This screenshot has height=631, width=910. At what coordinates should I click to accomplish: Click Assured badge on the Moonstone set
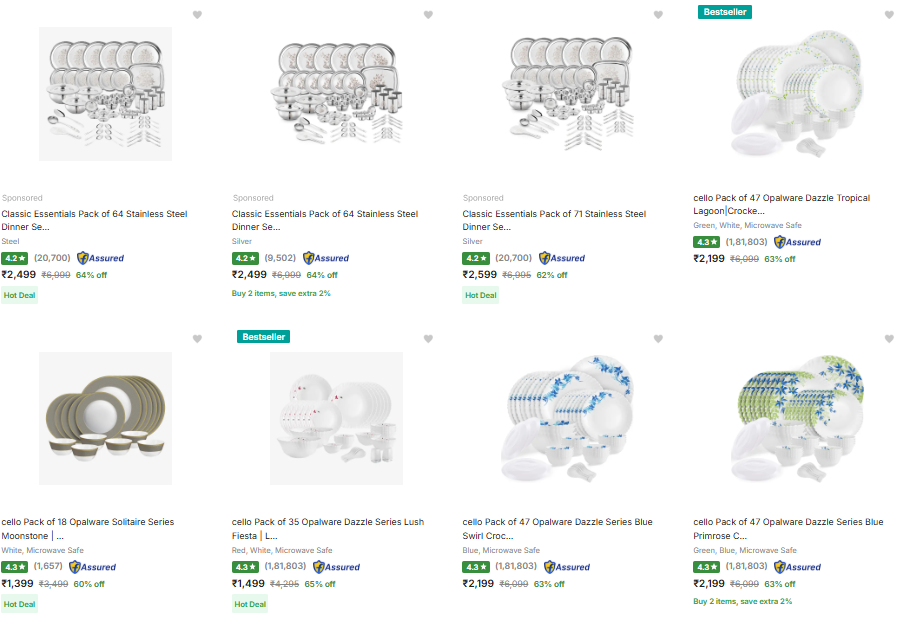(93, 567)
